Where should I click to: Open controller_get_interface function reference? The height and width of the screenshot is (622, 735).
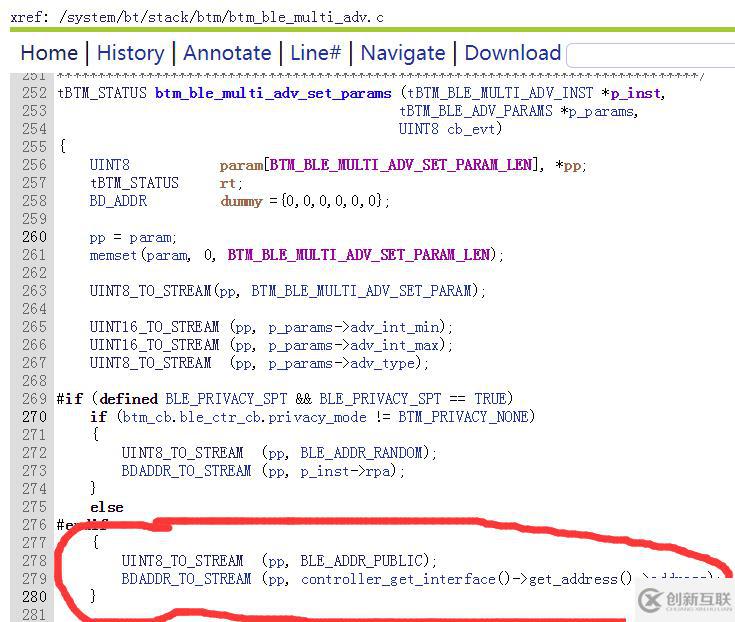point(398,579)
